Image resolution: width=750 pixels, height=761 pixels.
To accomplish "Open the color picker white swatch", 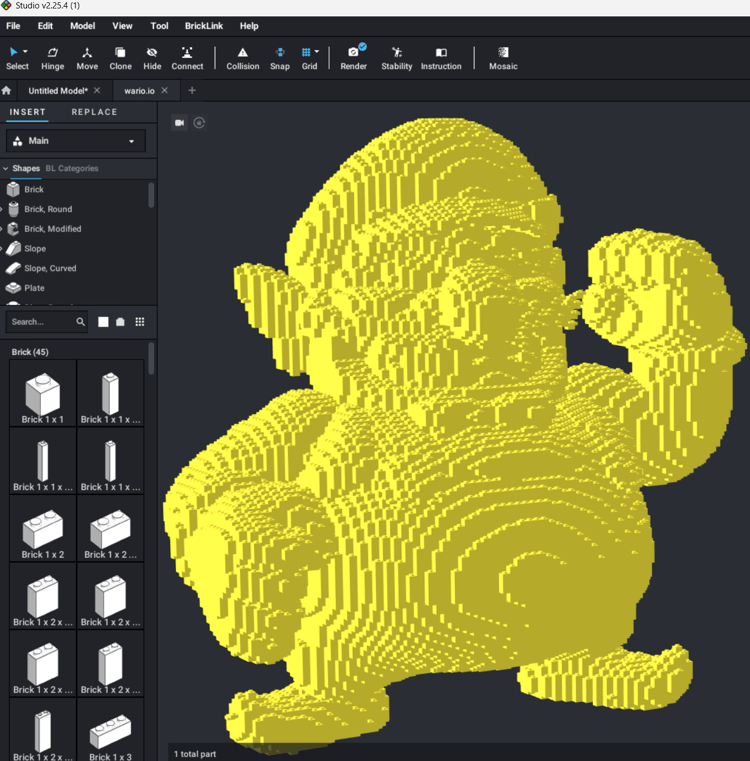I will tap(103, 322).
